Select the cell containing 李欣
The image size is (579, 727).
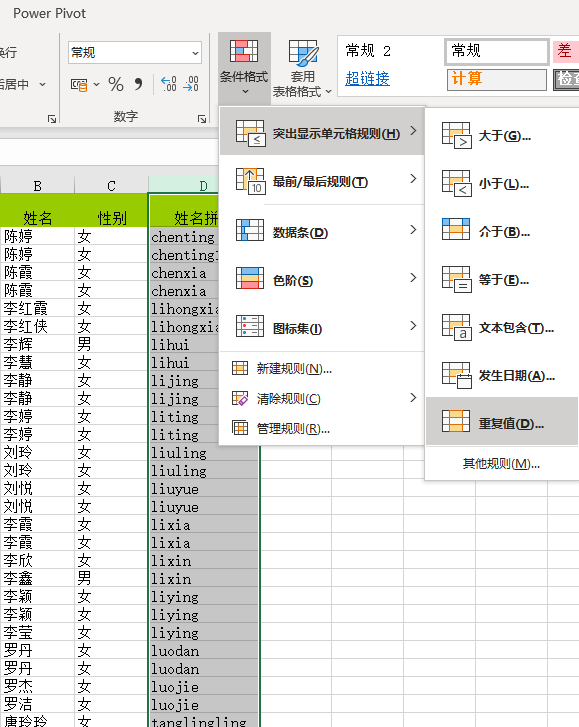pos(38,561)
